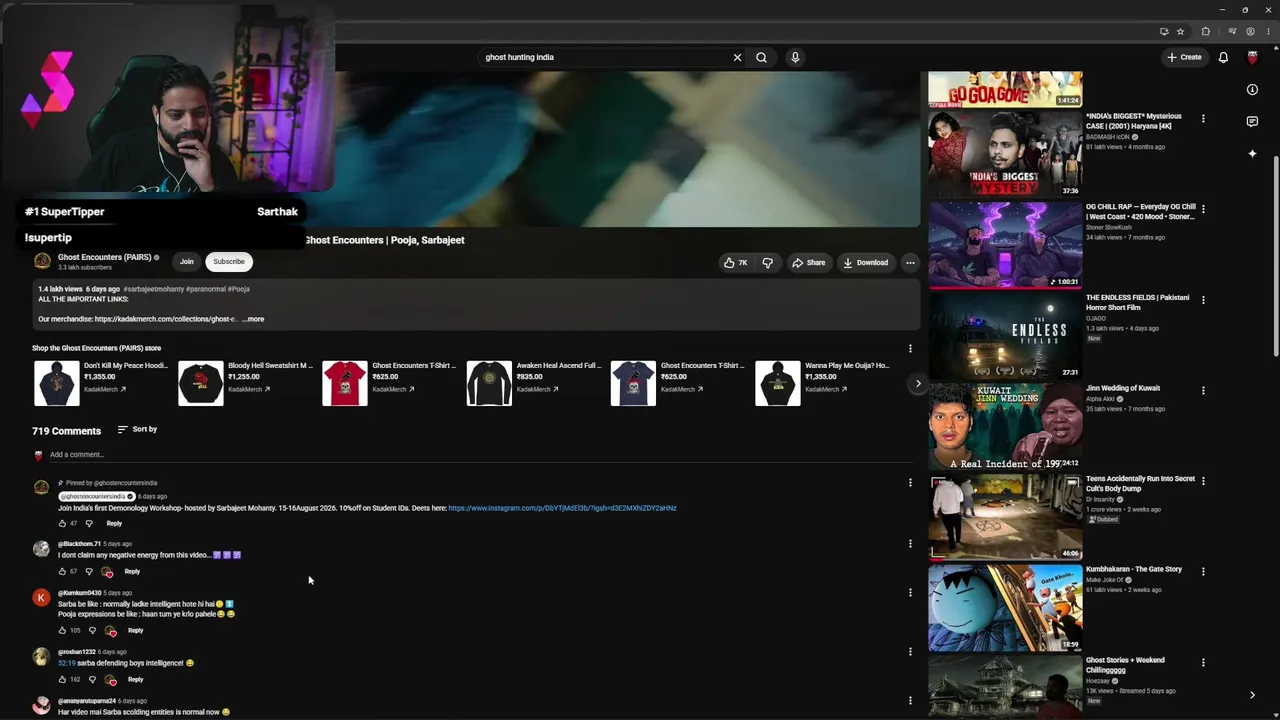Dislike the video
The width and height of the screenshot is (1280, 720).
click(x=768, y=262)
